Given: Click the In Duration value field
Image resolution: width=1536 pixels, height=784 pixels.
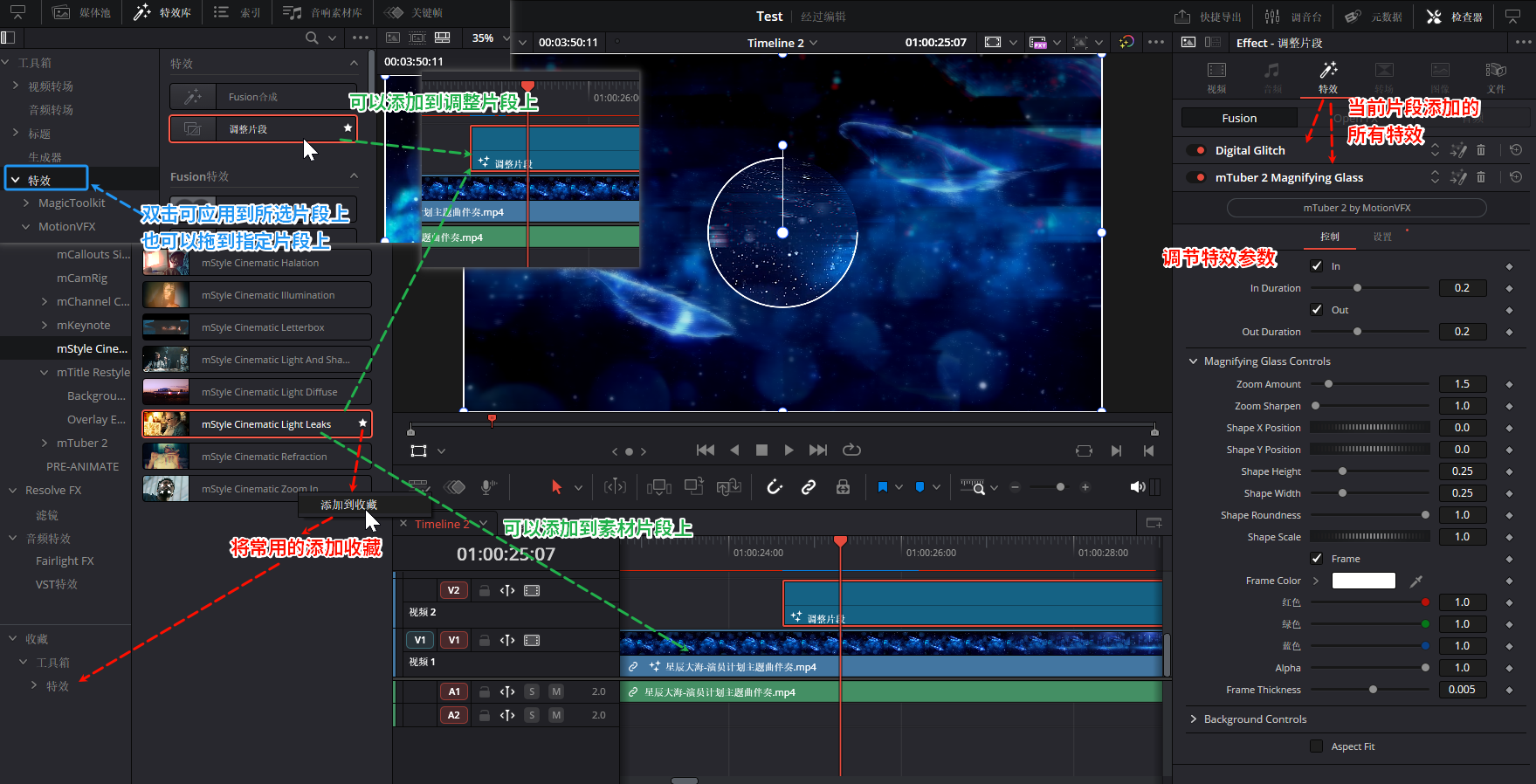Looking at the screenshot, I should coord(1463,288).
